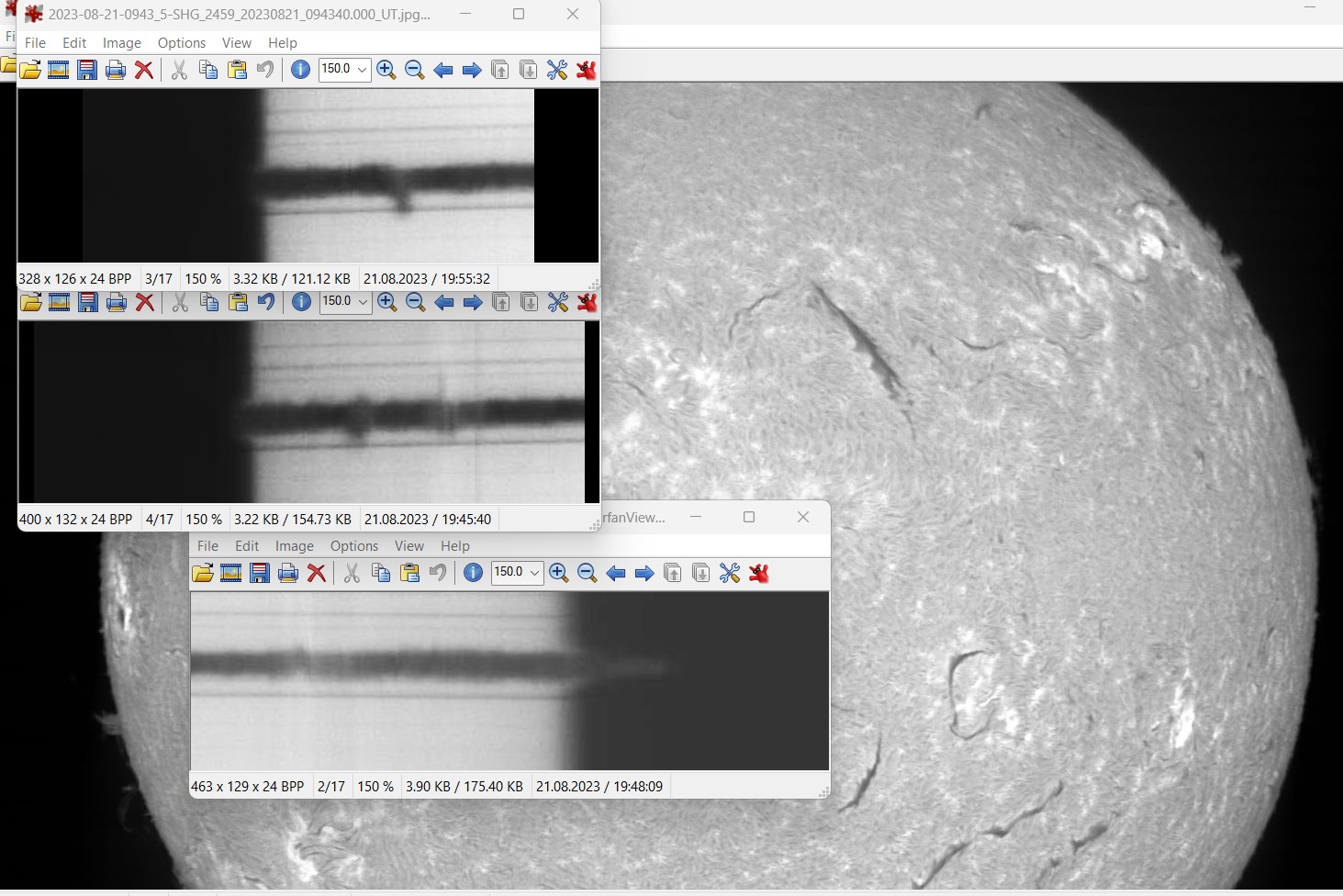
Task: Click Open file icon in the 3/17 window
Action: coord(30,70)
